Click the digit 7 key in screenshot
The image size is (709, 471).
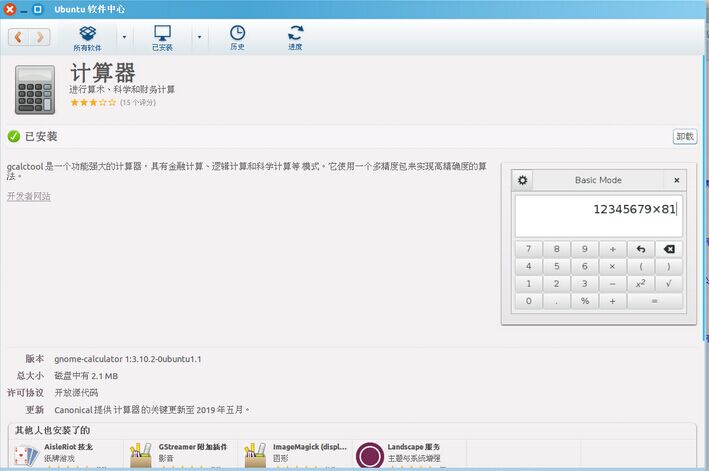(x=529, y=249)
